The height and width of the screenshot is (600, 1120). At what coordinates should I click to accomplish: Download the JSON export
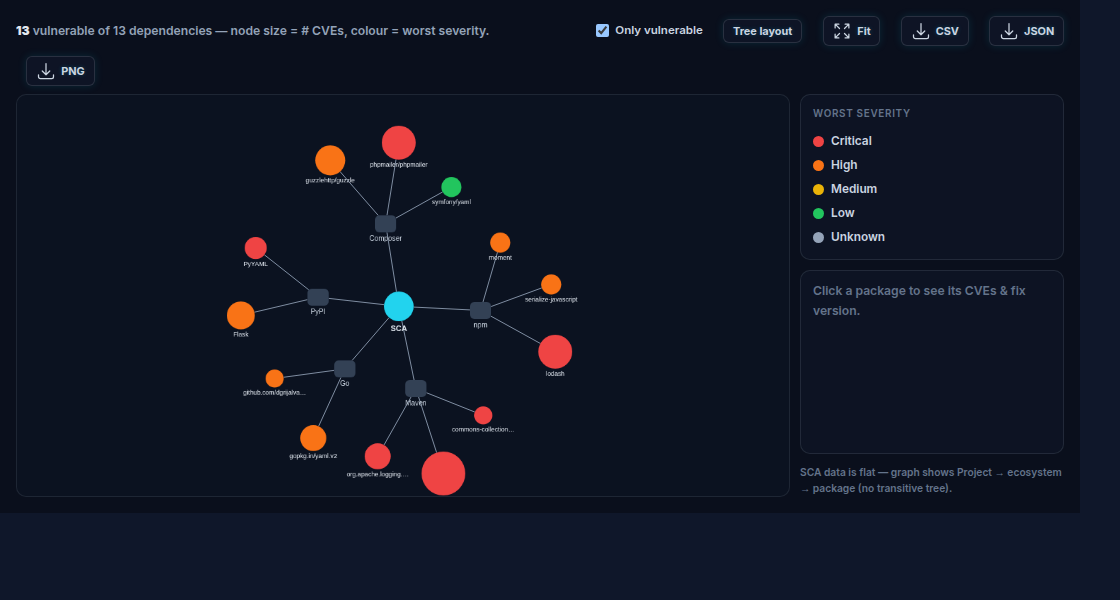(x=1026, y=31)
